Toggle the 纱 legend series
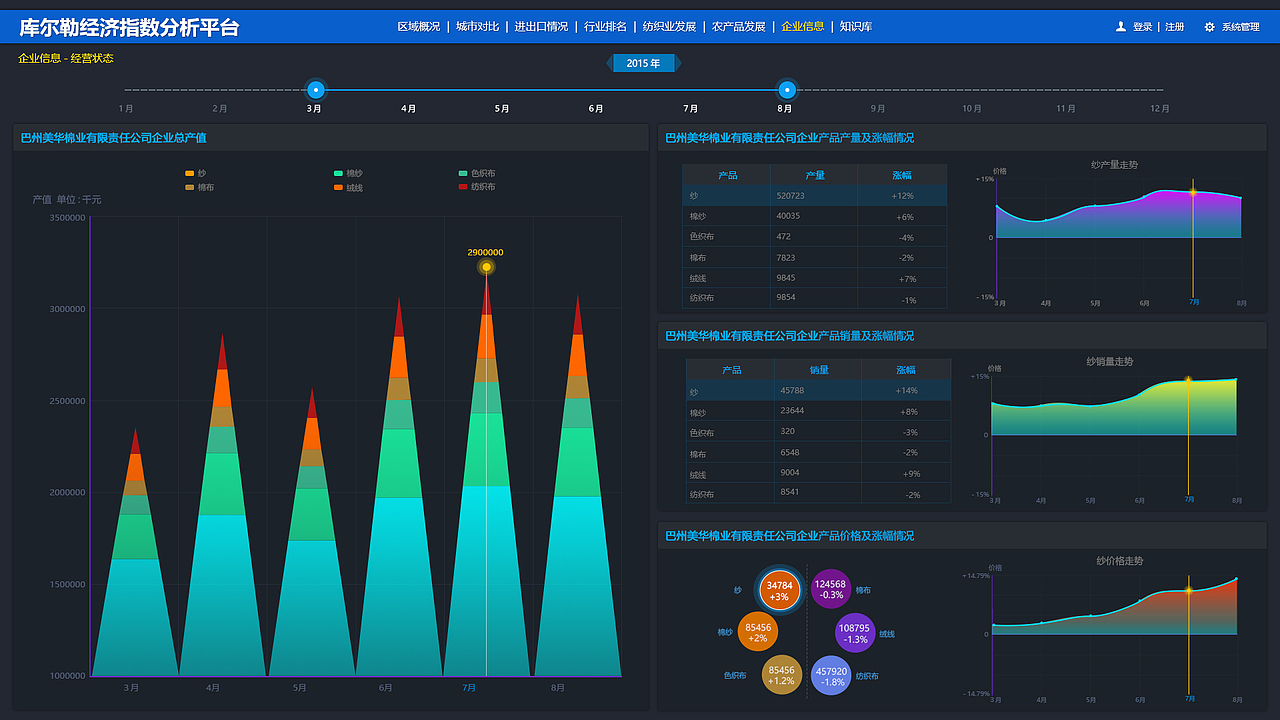1280x720 pixels. click(196, 173)
